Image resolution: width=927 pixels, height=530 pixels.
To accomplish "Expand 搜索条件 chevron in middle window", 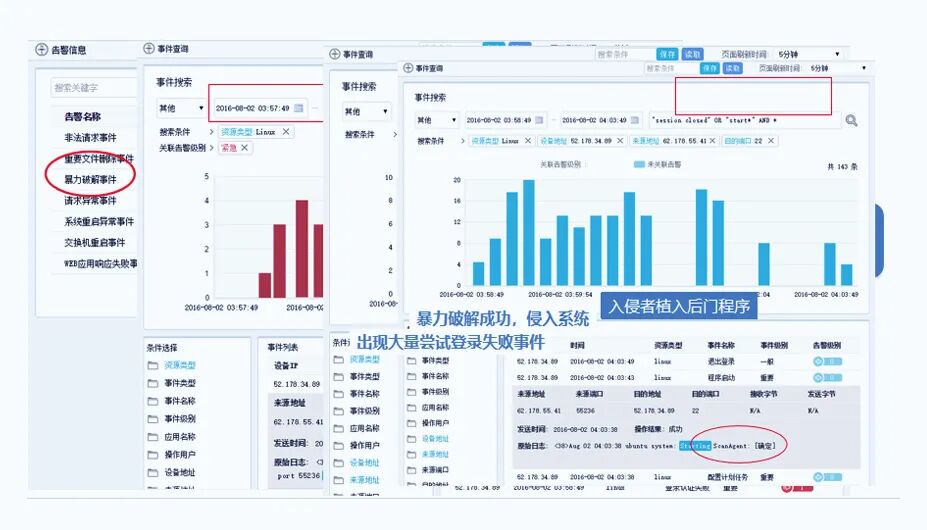I will [394, 135].
